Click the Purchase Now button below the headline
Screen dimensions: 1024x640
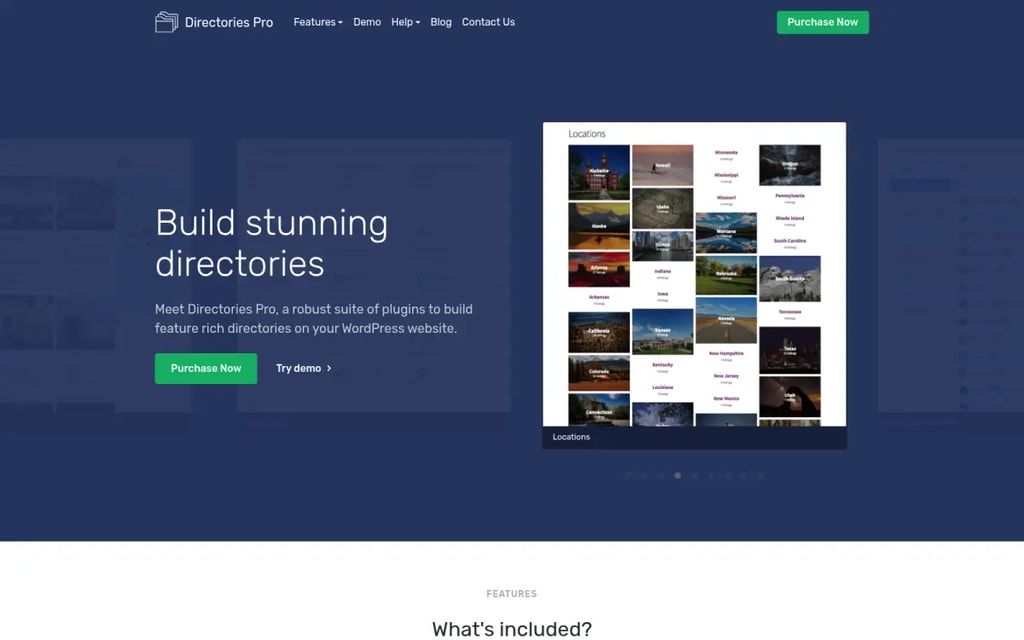pyautogui.click(x=206, y=368)
